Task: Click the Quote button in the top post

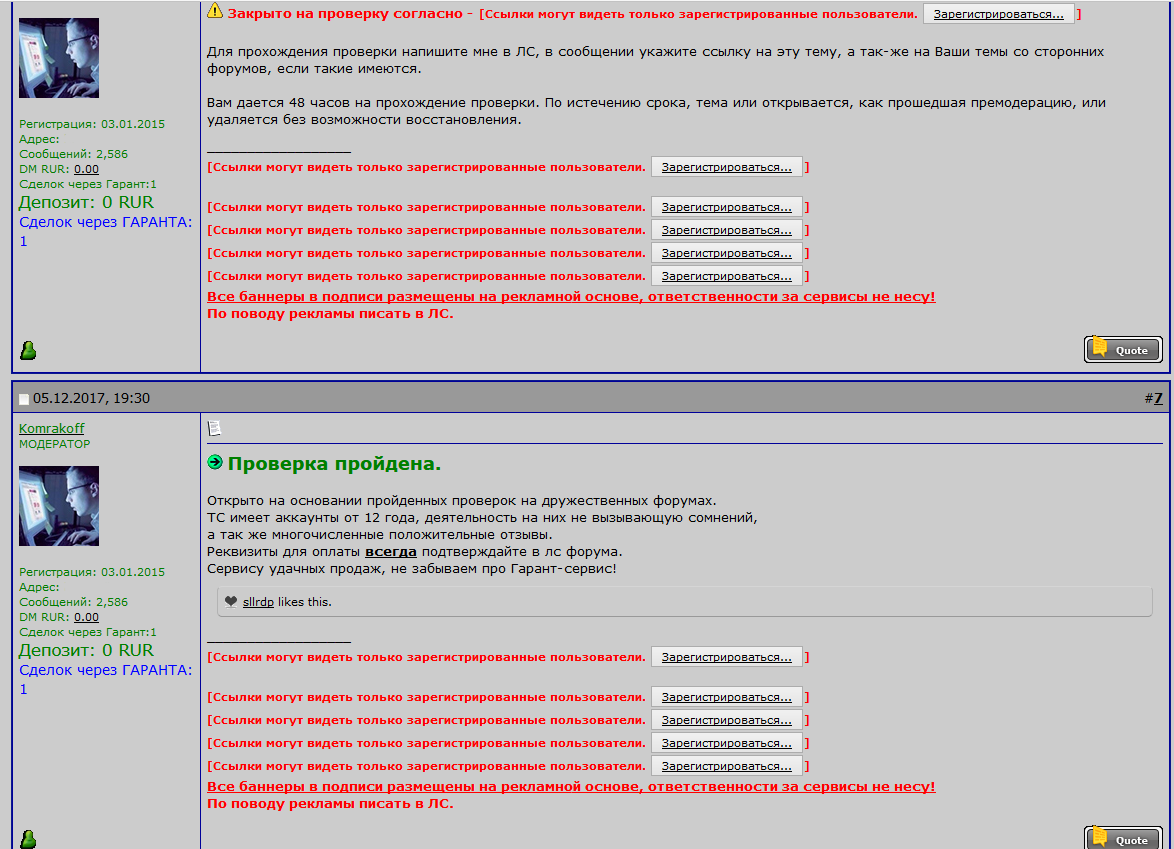Action: (x=1123, y=349)
